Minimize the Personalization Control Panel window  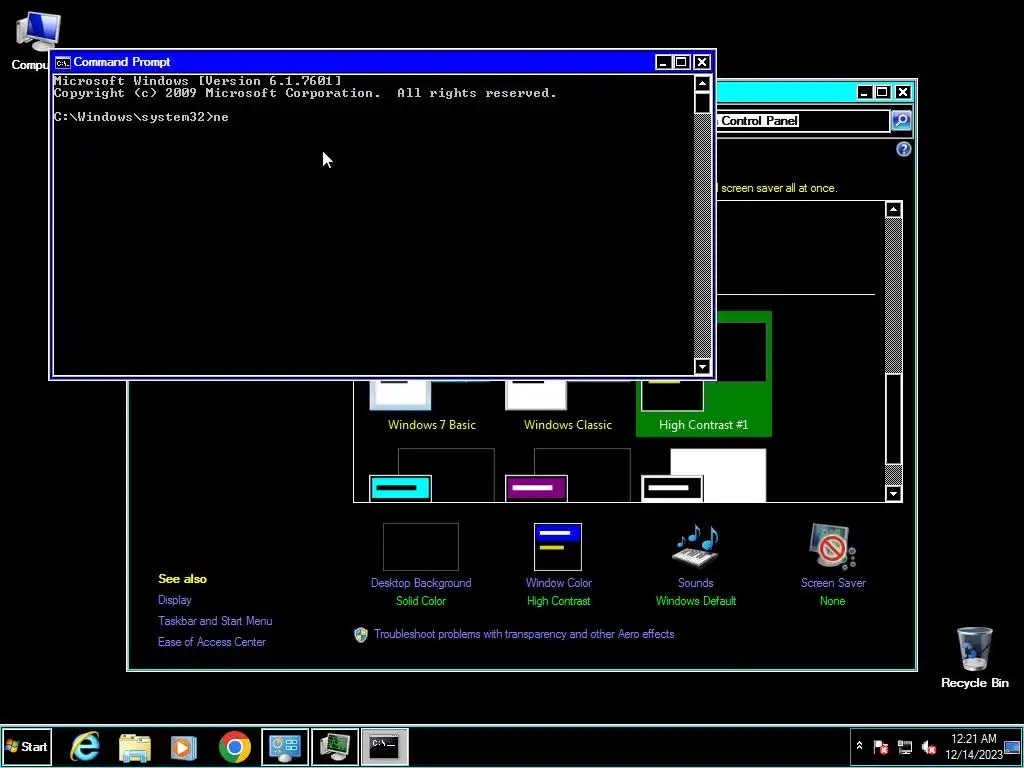point(865,92)
